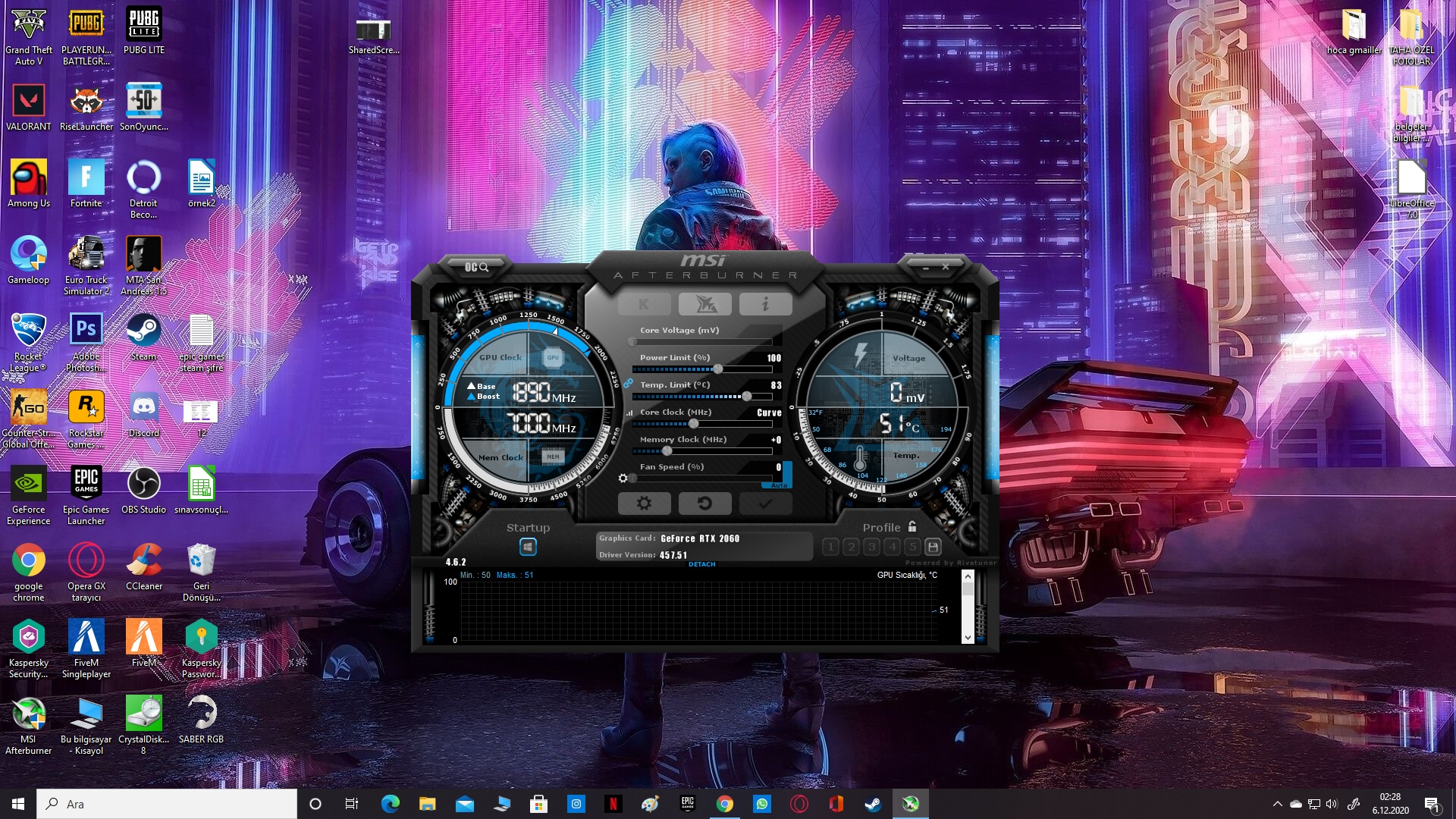The height and width of the screenshot is (819, 1456).
Task: Toggle the power and temp limit link icon
Action: click(x=629, y=384)
